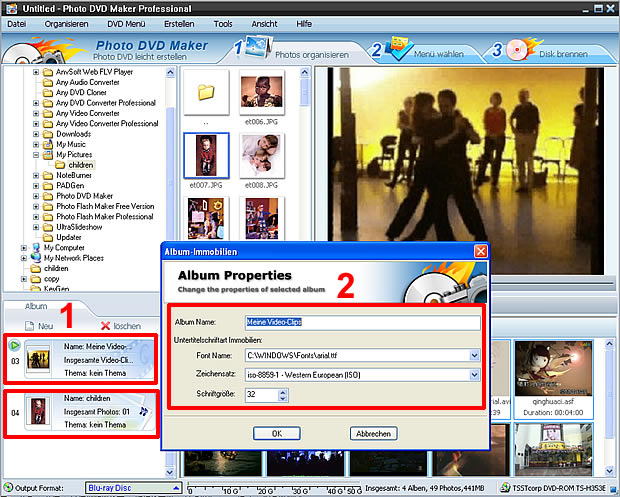The width and height of the screenshot is (620, 497).
Task: Select the Any Audio Converter folder
Action: [87, 82]
